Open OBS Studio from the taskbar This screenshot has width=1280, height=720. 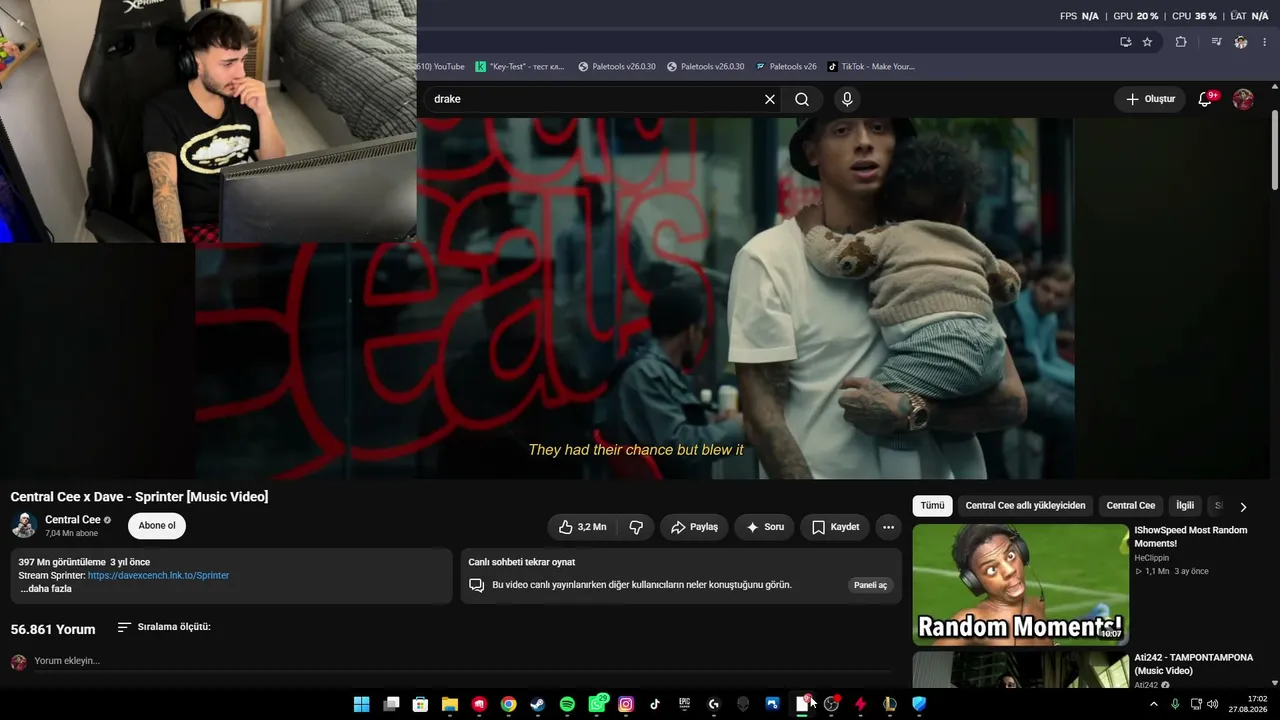pos(831,704)
